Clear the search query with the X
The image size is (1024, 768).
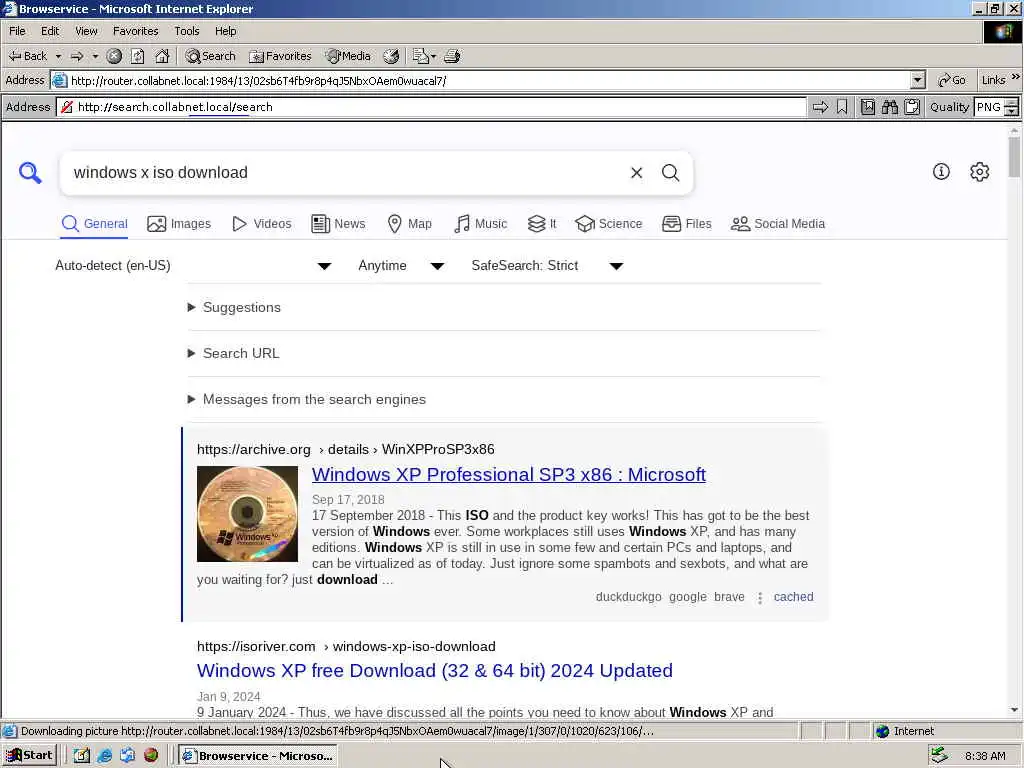(x=637, y=172)
